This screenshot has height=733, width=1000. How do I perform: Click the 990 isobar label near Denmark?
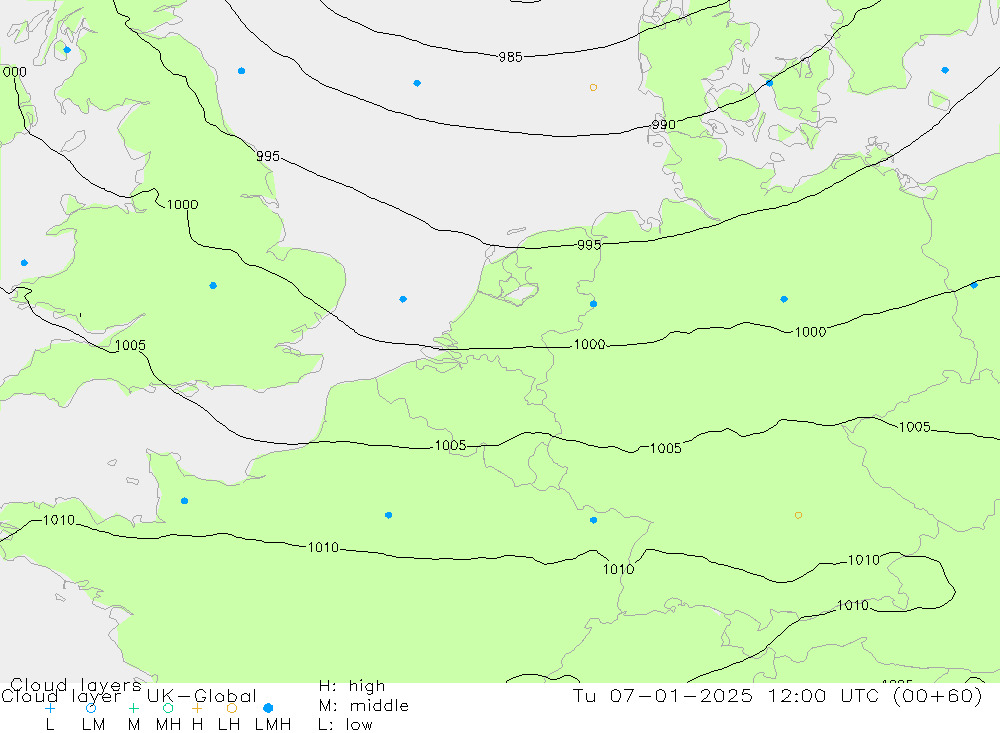(663, 124)
